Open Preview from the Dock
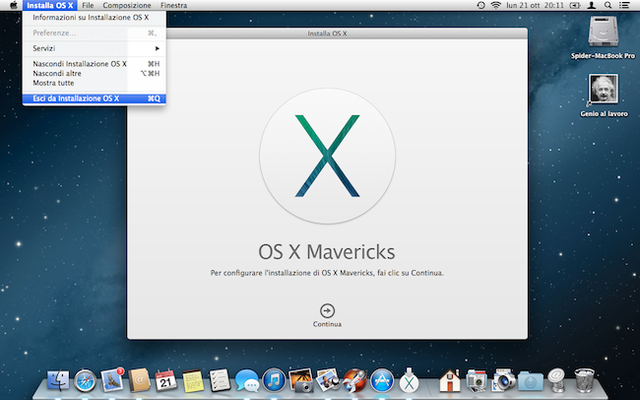 tap(328, 380)
